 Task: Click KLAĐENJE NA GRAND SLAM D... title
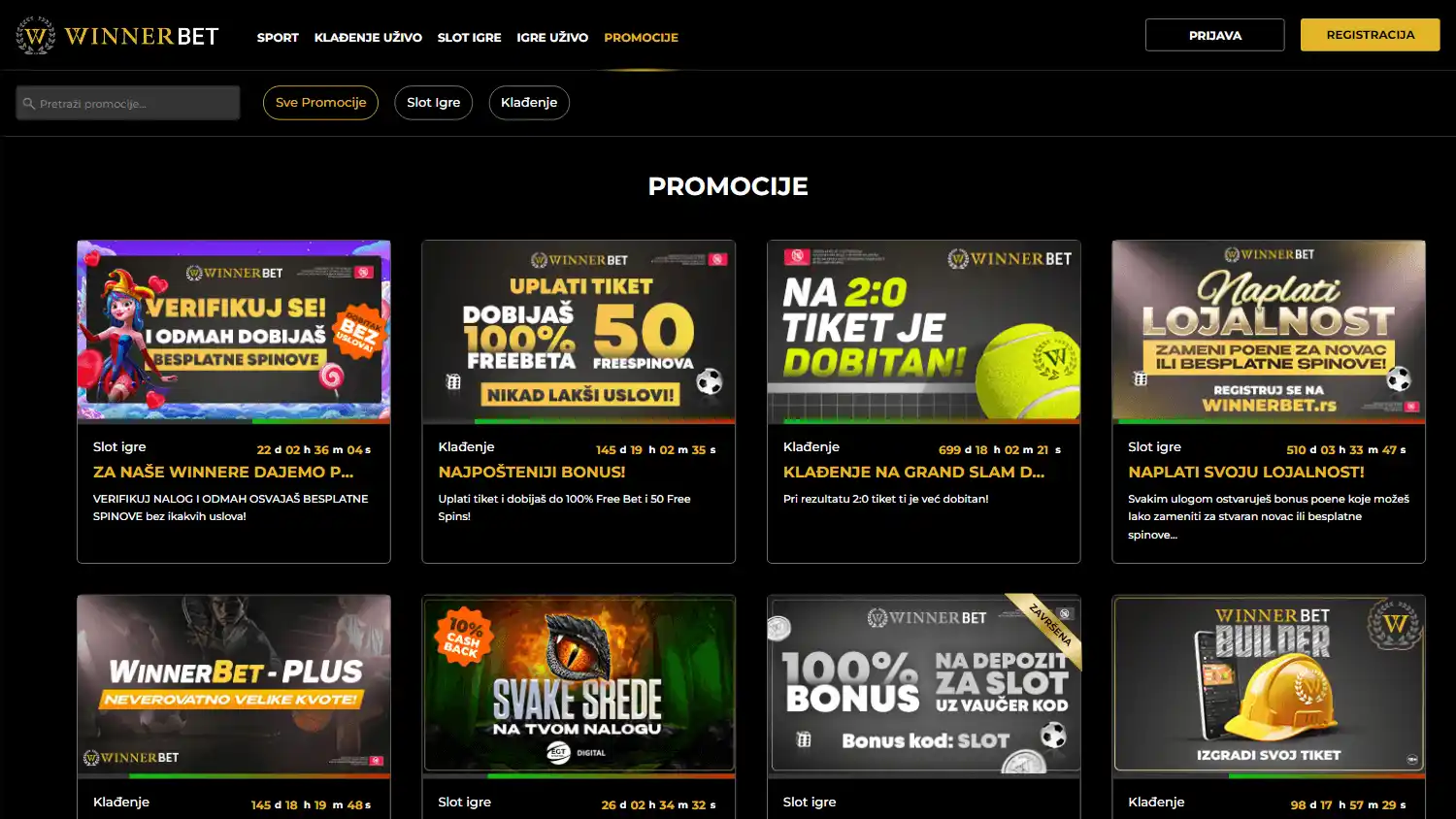[x=913, y=473]
